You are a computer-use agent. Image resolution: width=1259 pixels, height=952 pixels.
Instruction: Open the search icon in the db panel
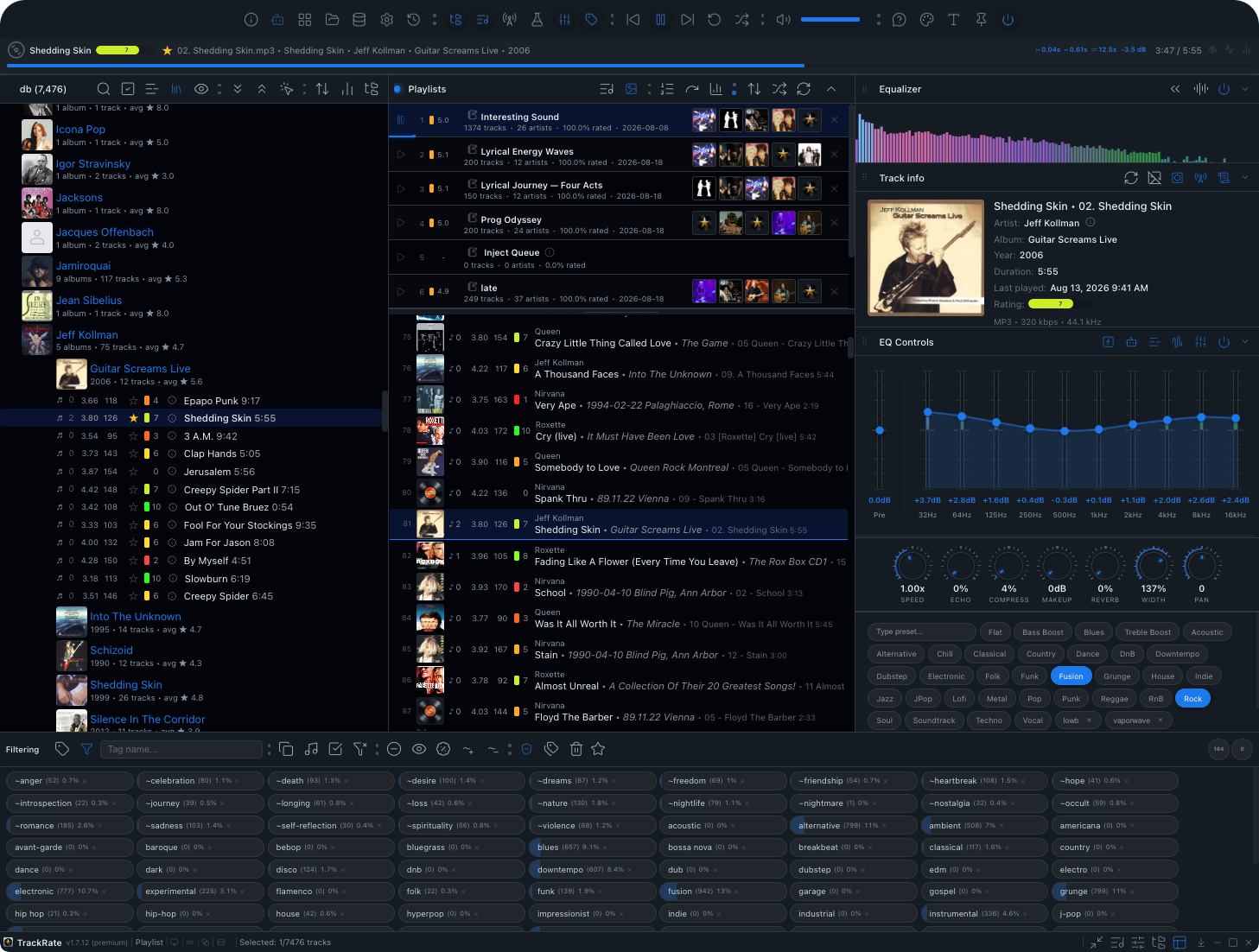click(x=103, y=89)
